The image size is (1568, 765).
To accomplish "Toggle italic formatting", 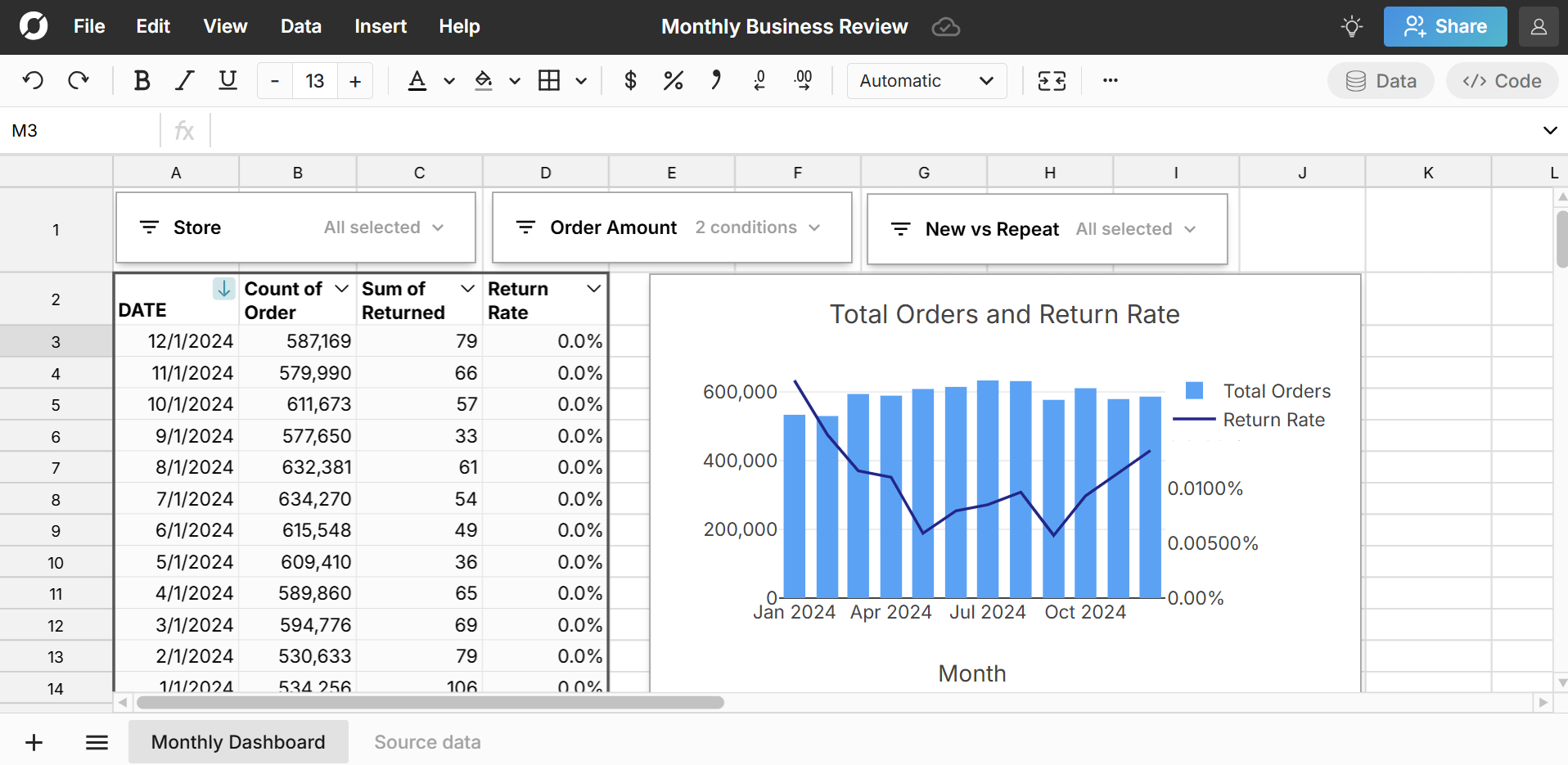I will point(183,80).
